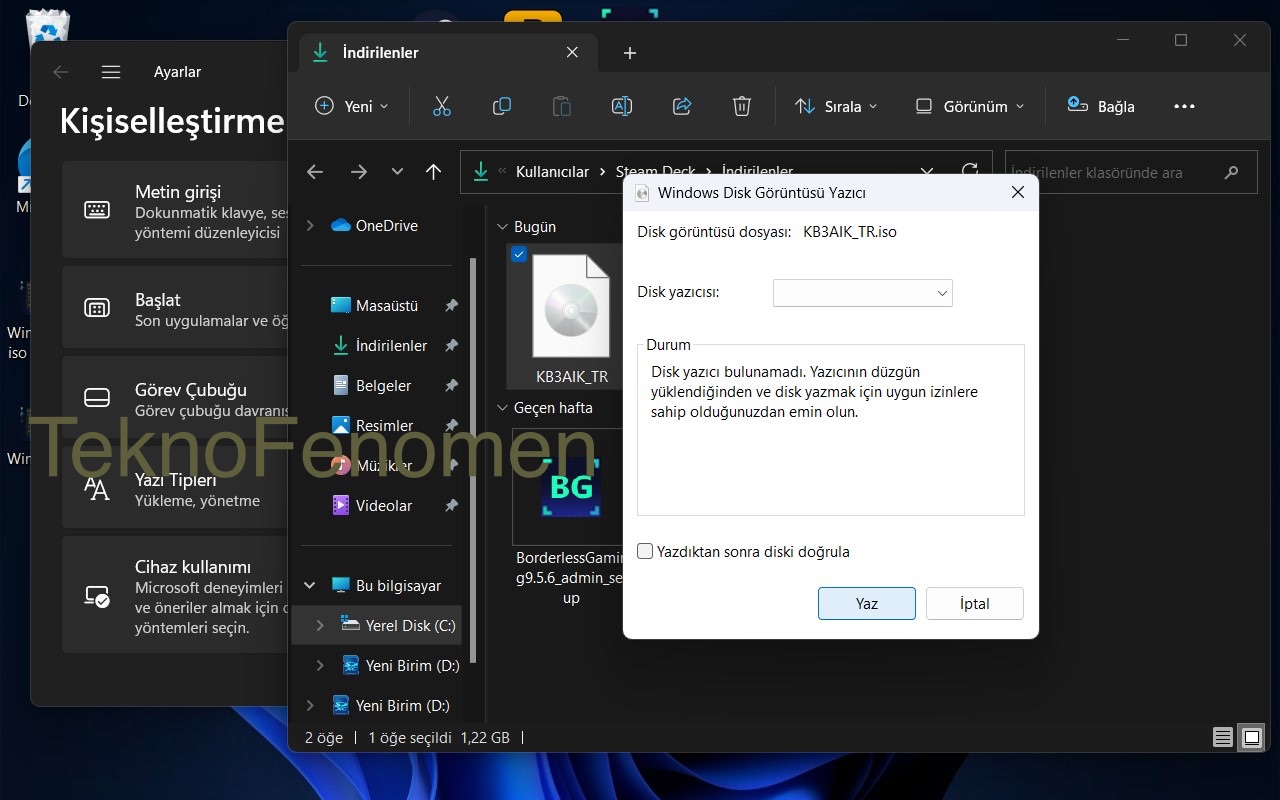The width and height of the screenshot is (1280, 800).
Task: Click the İptal cancel button
Action: [975, 603]
